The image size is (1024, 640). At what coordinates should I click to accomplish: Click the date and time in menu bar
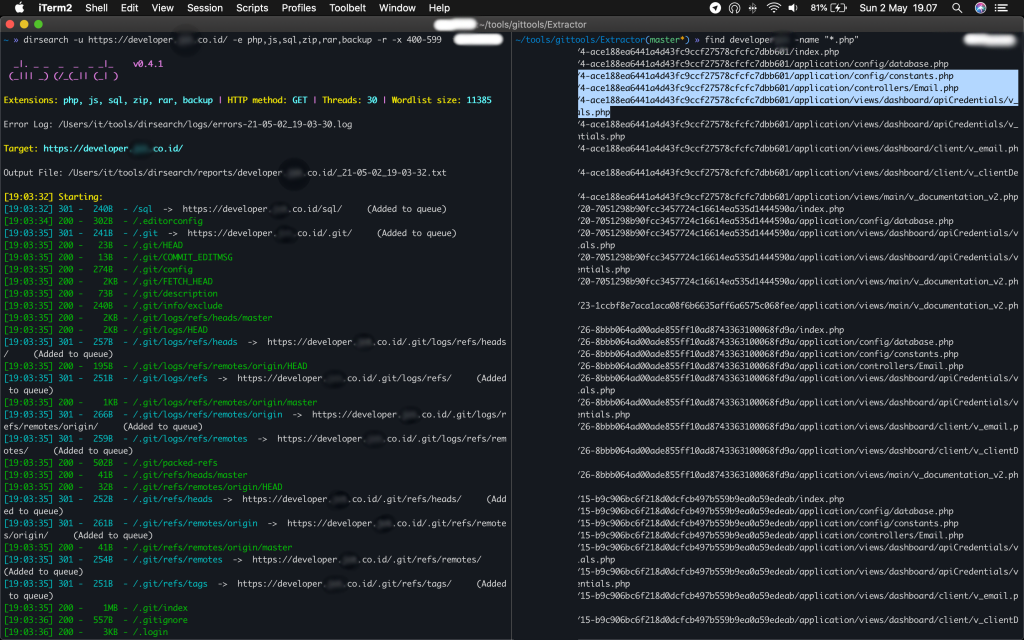point(897,8)
